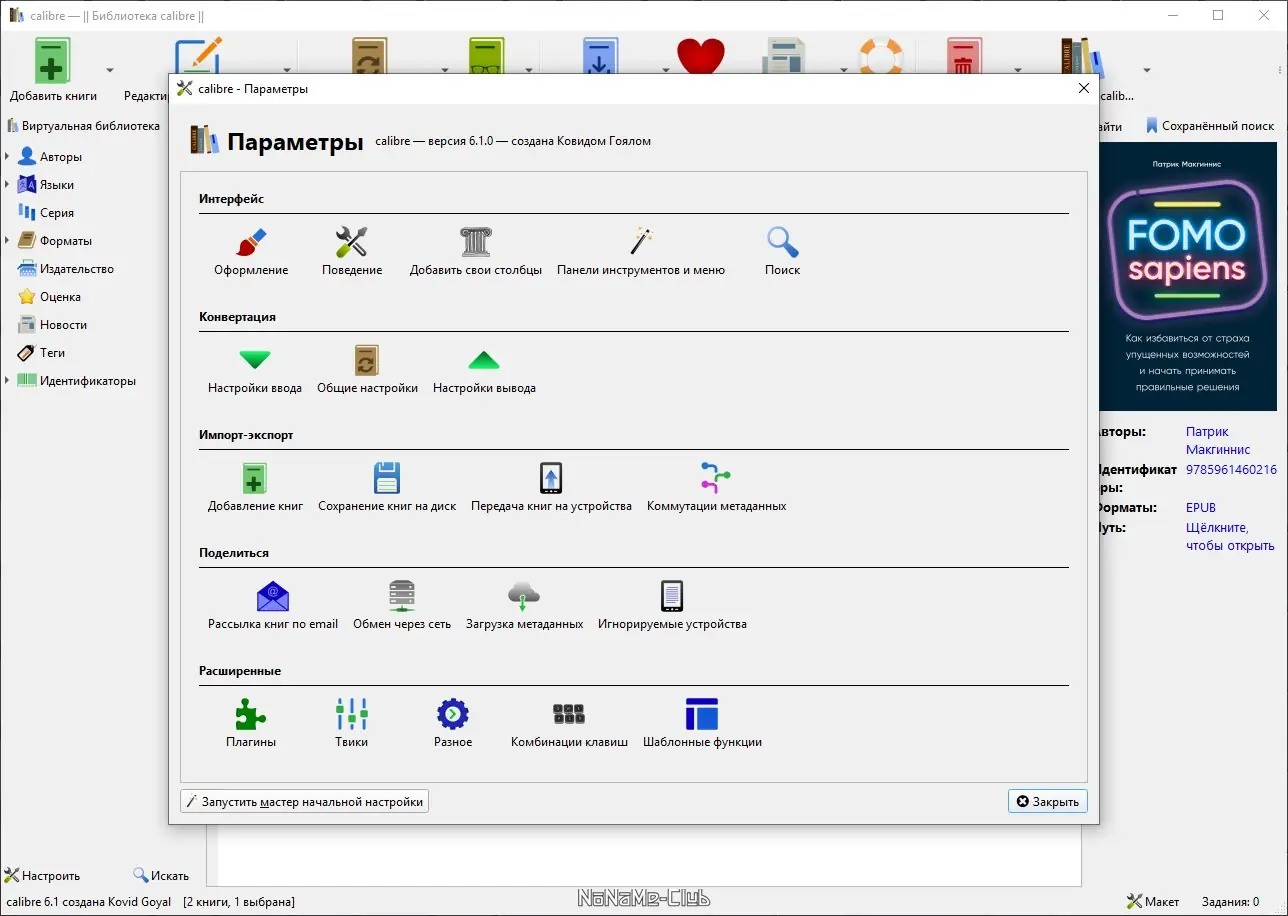Open Загрузка метаданных settings

point(524,606)
